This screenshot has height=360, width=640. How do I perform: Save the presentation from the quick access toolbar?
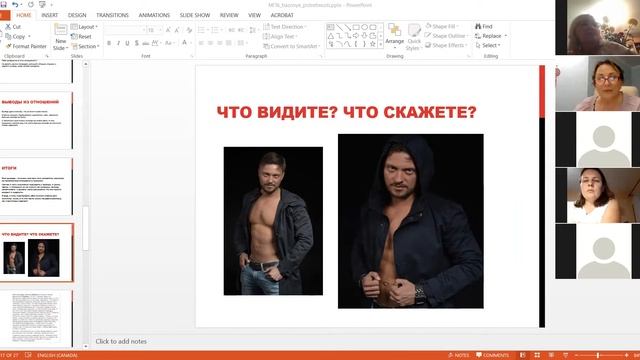coord(3,4)
